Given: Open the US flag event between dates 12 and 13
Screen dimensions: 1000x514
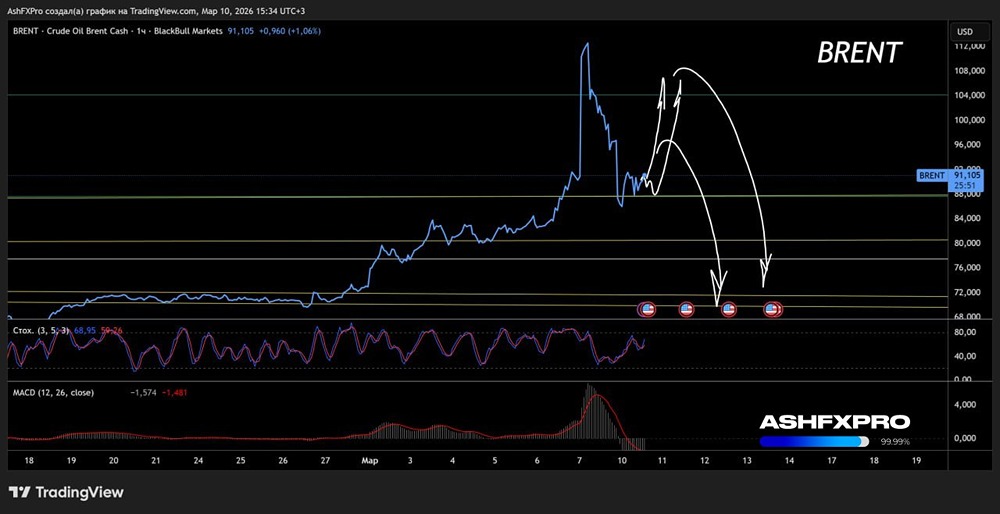Looking at the screenshot, I should [728, 310].
